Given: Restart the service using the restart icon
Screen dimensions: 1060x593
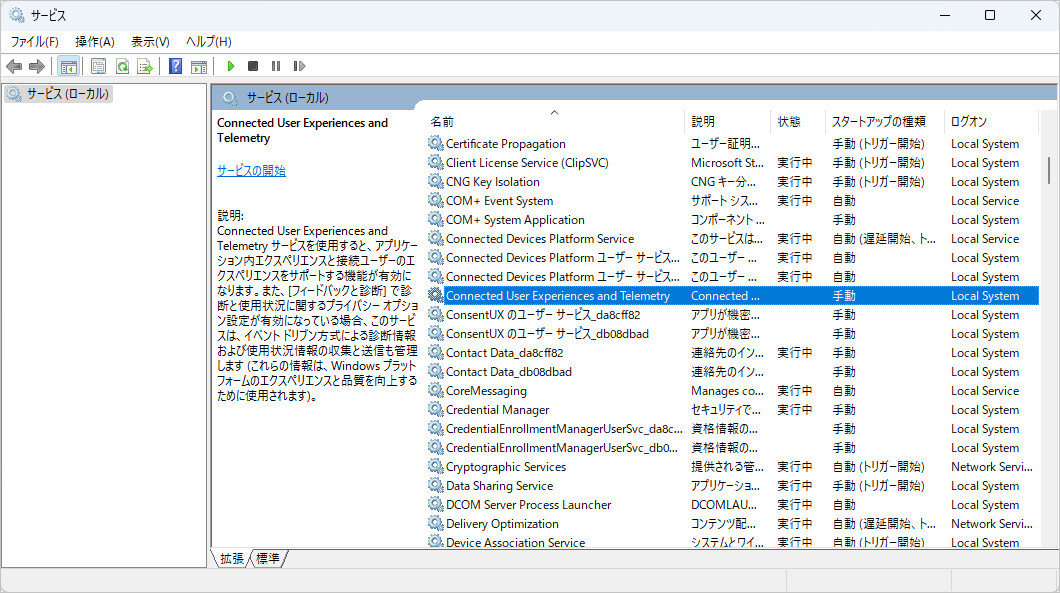Looking at the screenshot, I should 299,66.
